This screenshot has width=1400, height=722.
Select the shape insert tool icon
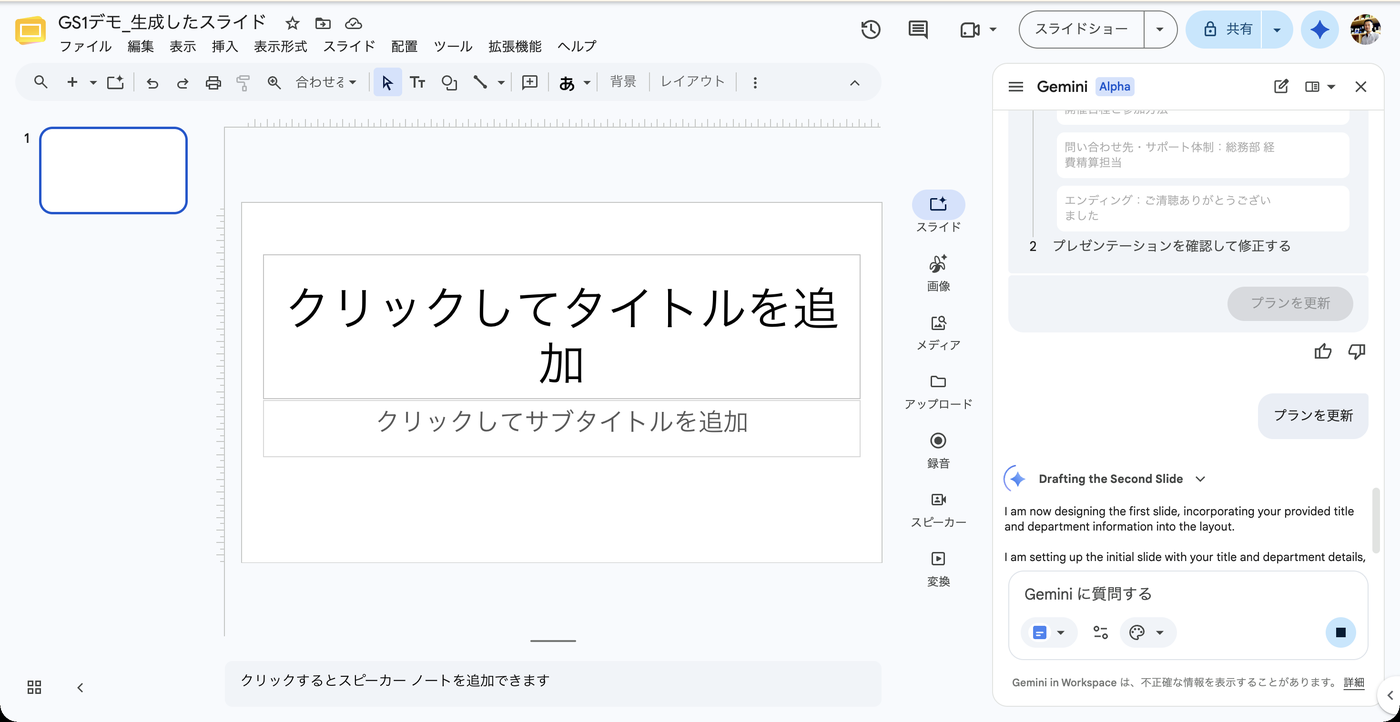pyautogui.click(x=449, y=83)
